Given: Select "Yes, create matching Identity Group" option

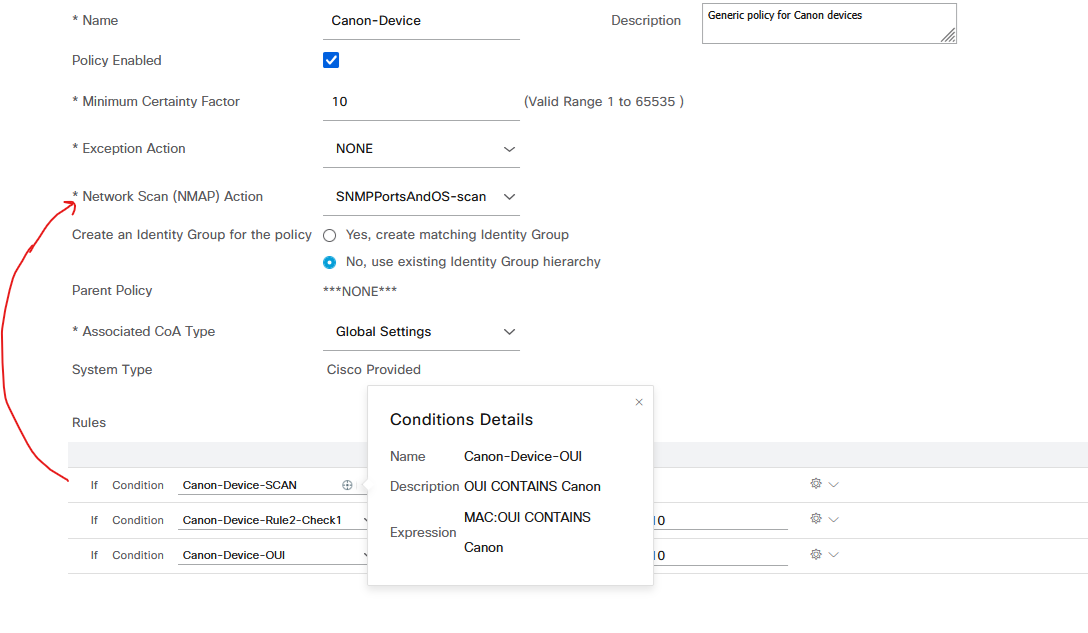Looking at the screenshot, I should tap(329, 234).
